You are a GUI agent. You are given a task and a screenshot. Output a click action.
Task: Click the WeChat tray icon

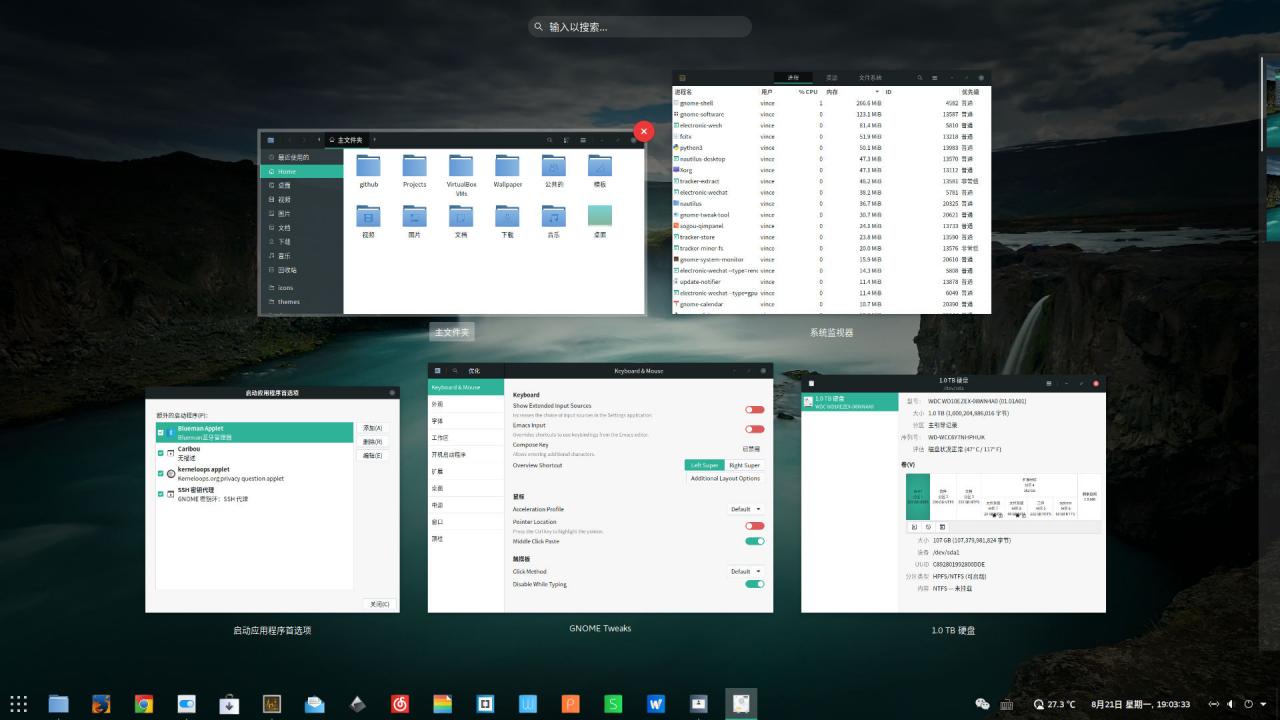click(982, 704)
